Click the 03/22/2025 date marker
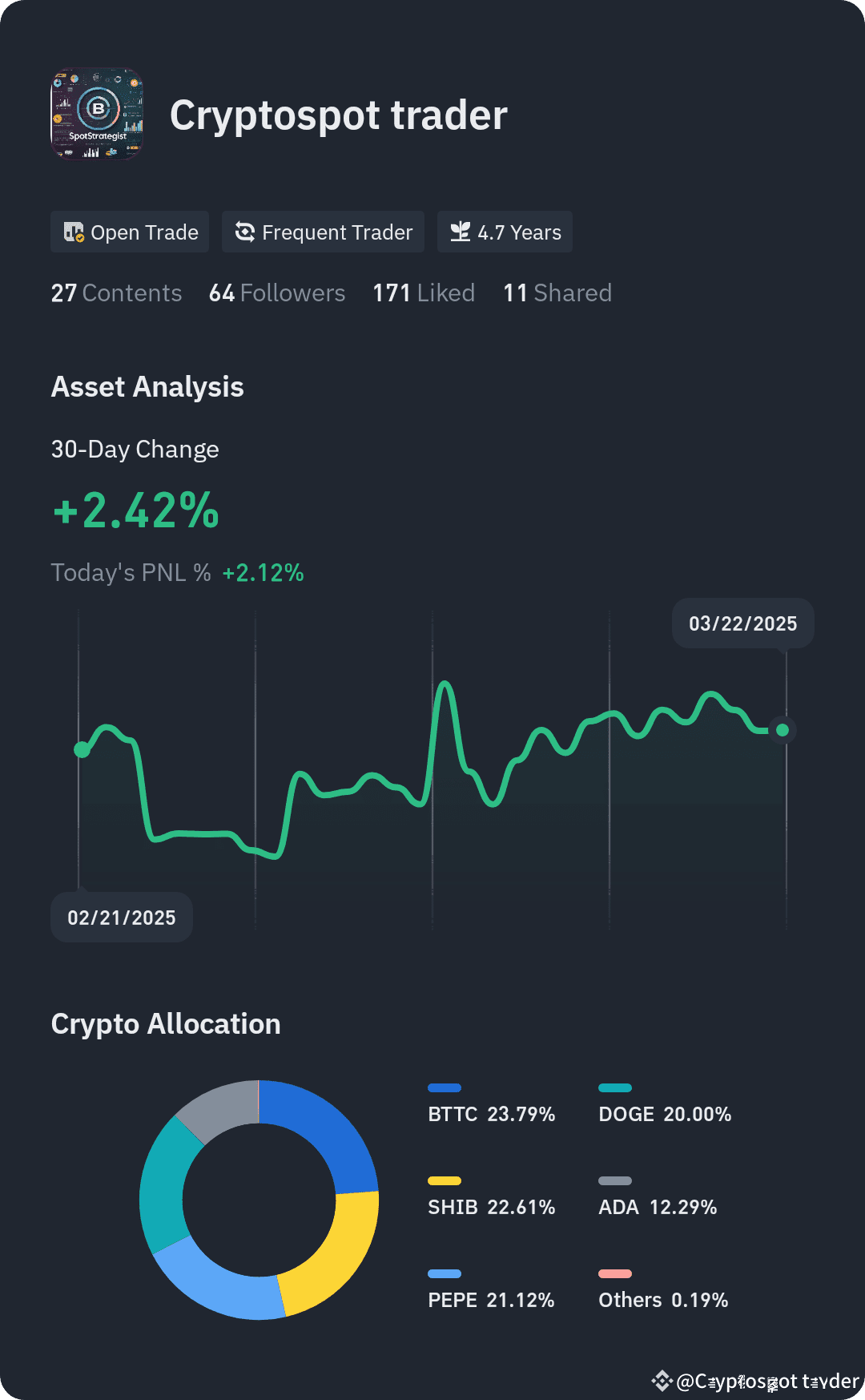 742,623
